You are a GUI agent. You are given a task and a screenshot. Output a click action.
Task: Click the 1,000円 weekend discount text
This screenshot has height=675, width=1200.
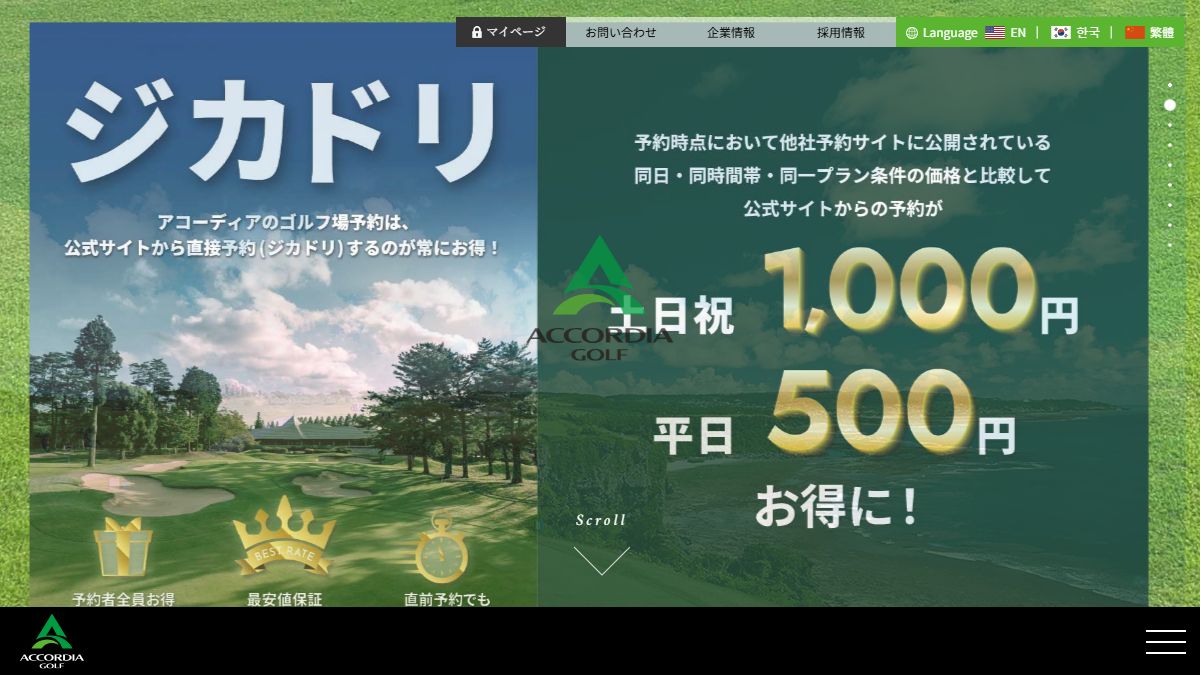point(920,292)
